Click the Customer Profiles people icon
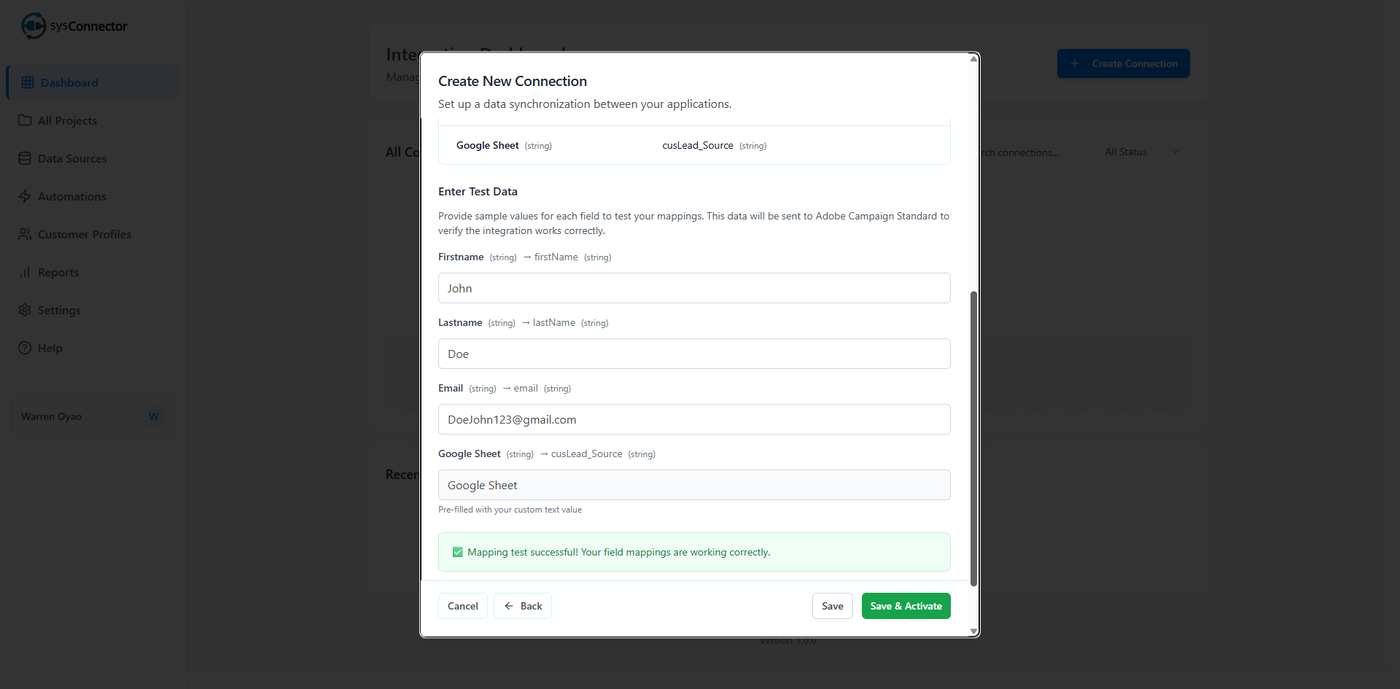The image size is (1400, 689). point(25,235)
